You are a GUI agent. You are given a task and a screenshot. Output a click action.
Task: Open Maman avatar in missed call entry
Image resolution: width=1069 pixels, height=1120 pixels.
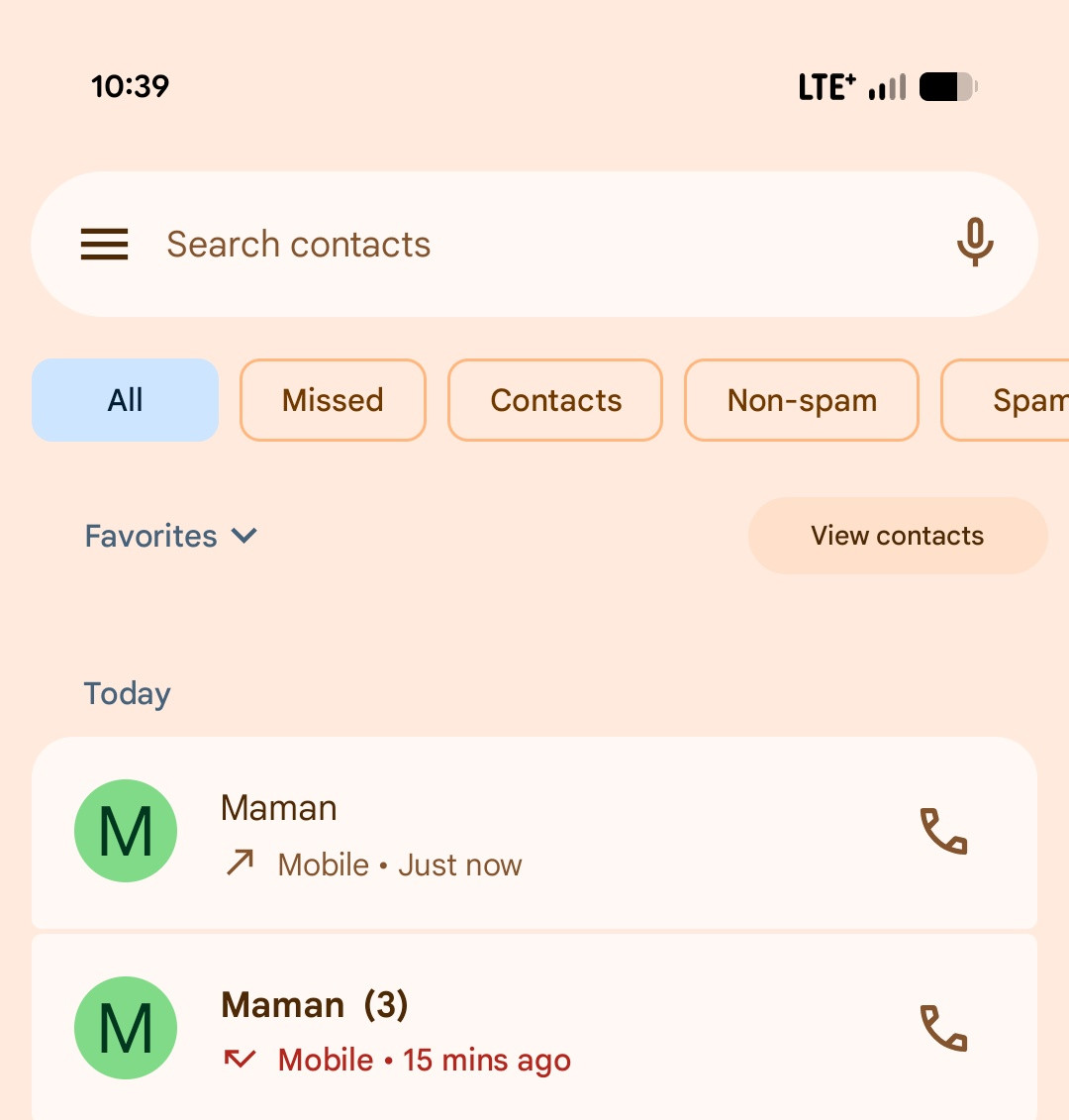[x=126, y=1028]
